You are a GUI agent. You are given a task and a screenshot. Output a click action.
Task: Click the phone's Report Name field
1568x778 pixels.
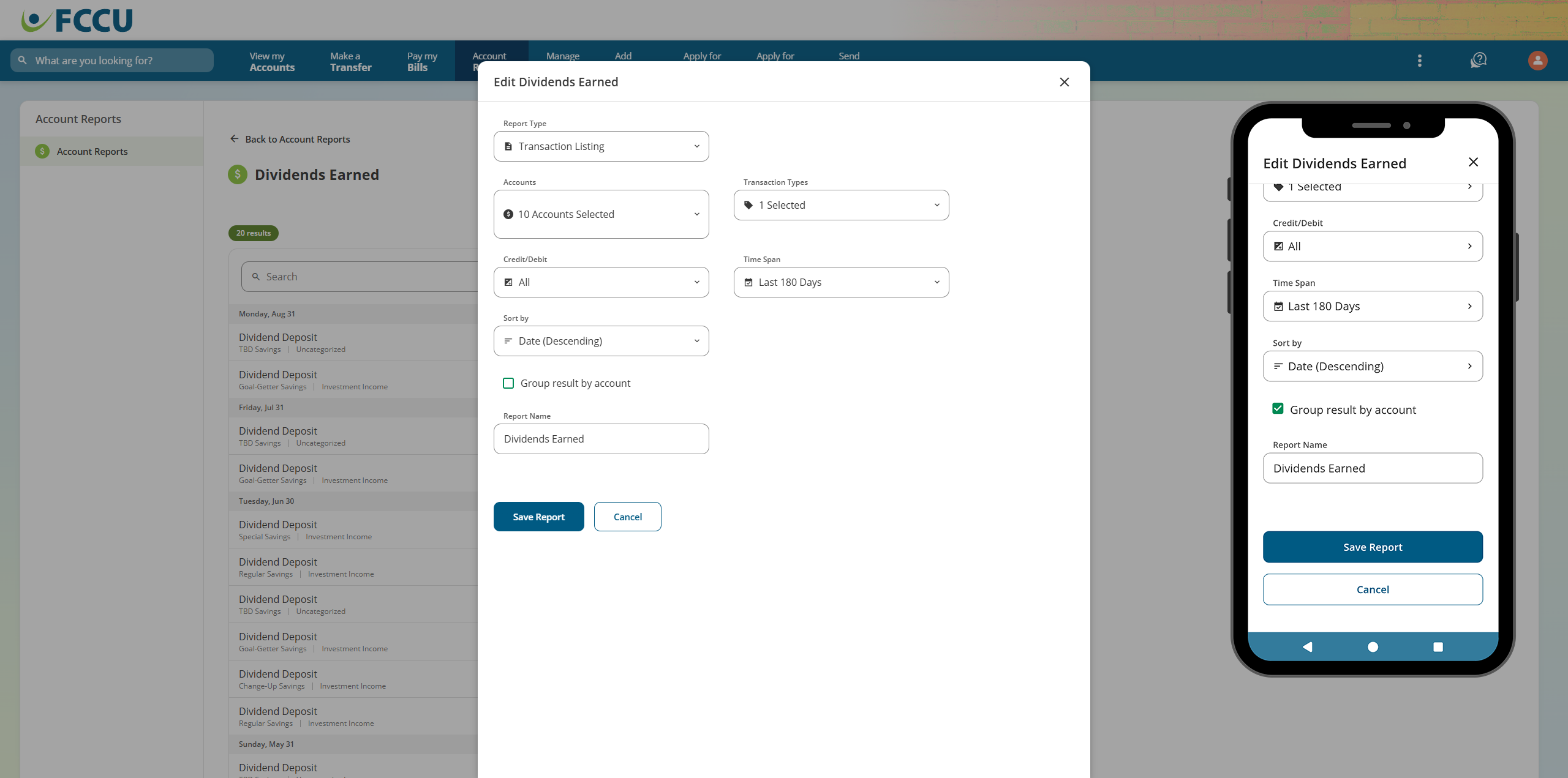point(1373,468)
